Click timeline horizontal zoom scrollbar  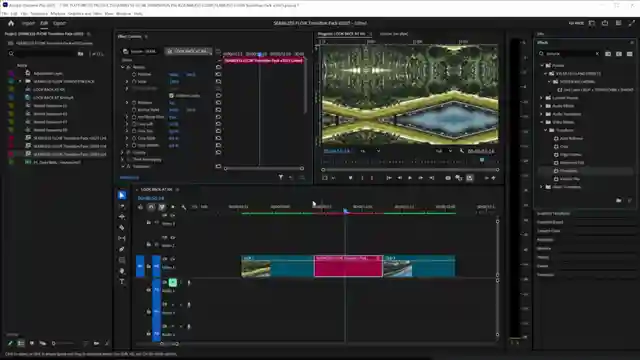coord(169,344)
